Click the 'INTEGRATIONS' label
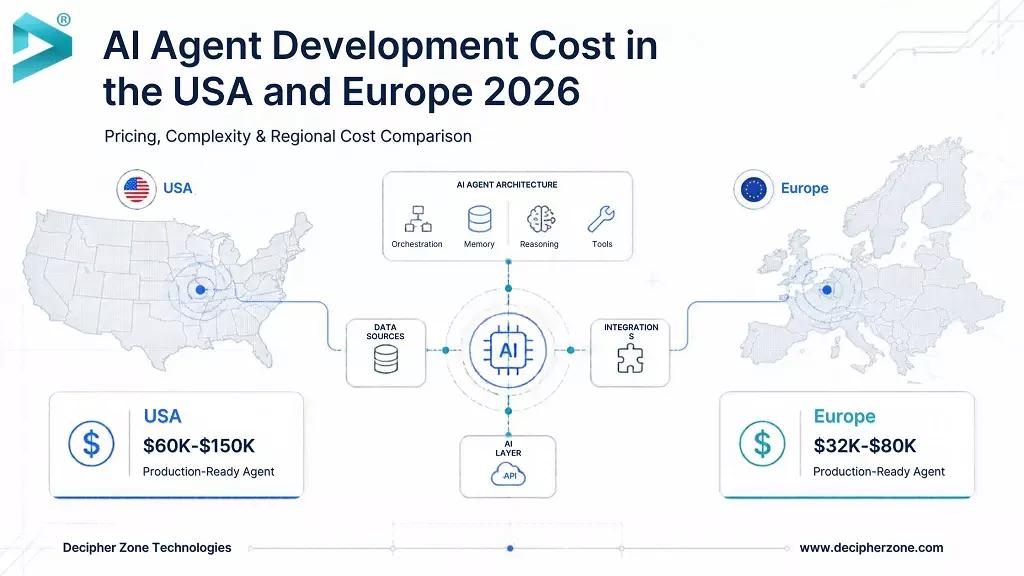This screenshot has height=576, width=1024. click(x=631, y=332)
